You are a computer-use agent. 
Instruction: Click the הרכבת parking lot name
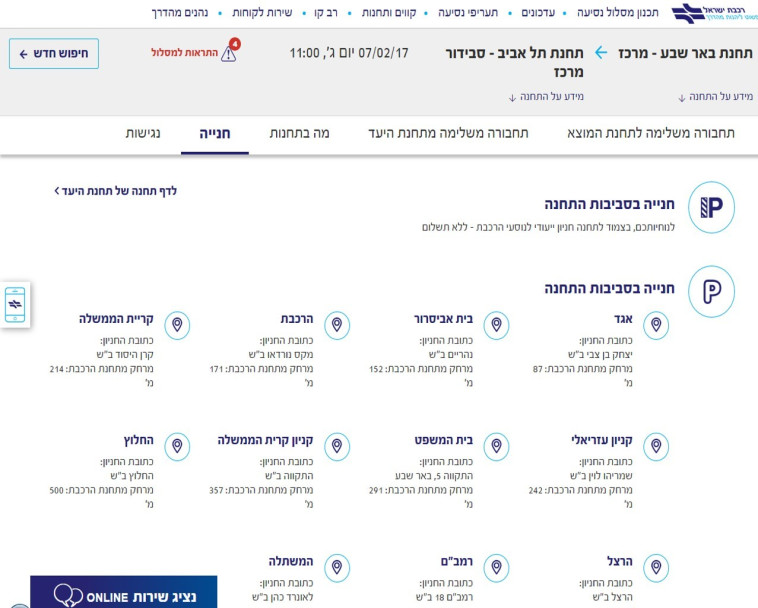click(297, 319)
